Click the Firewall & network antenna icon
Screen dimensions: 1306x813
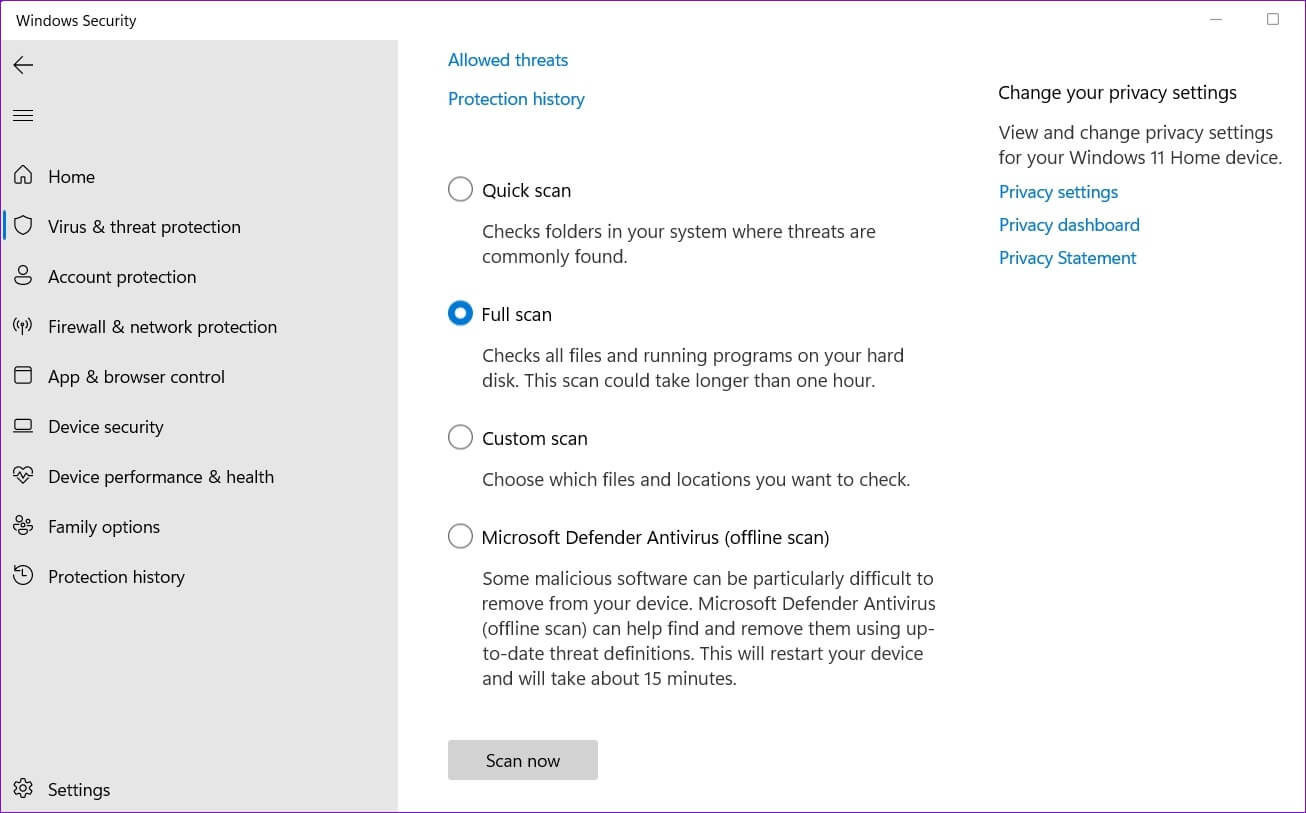click(x=23, y=326)
